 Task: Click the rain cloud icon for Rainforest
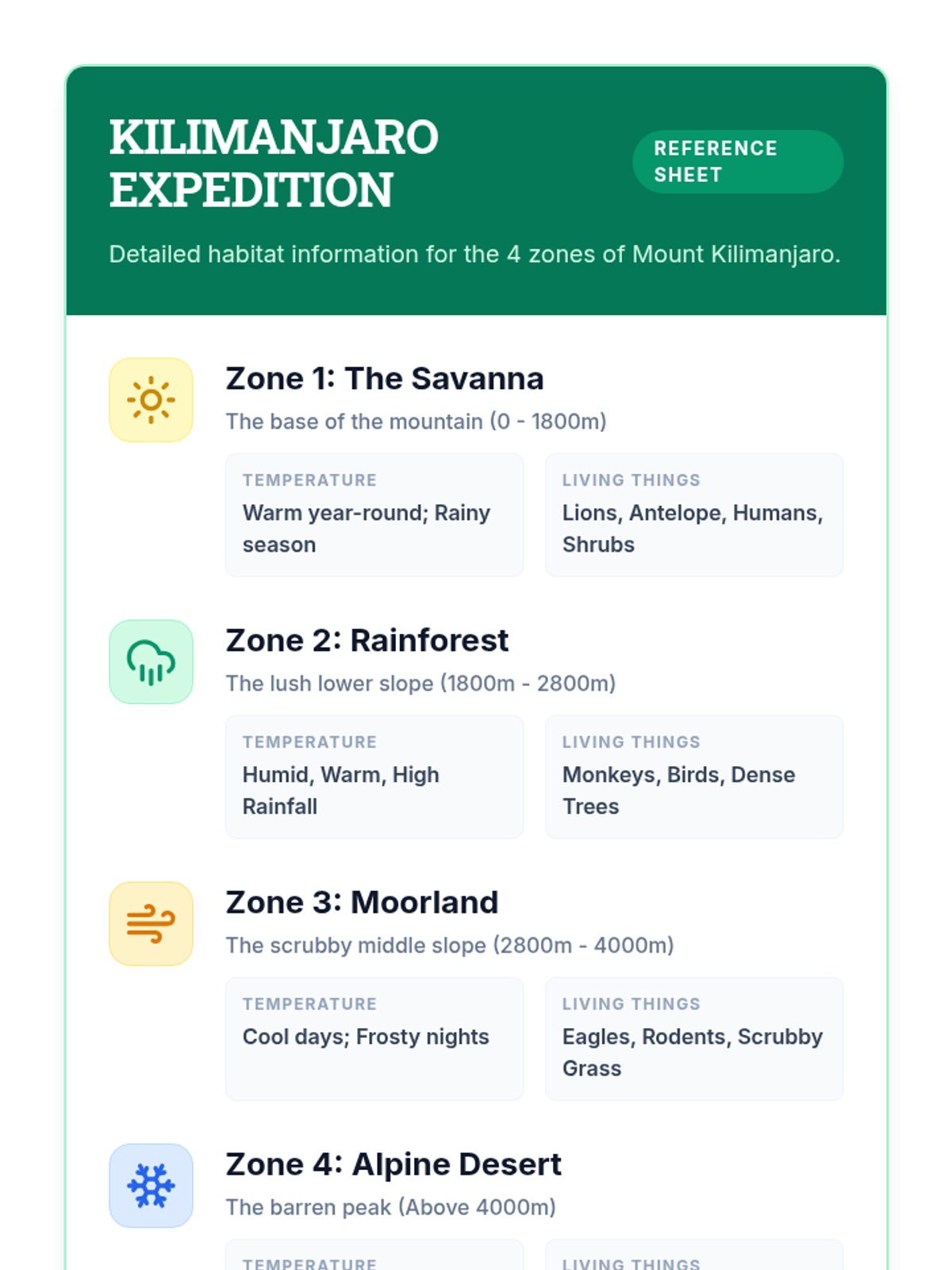pos(151,662)
